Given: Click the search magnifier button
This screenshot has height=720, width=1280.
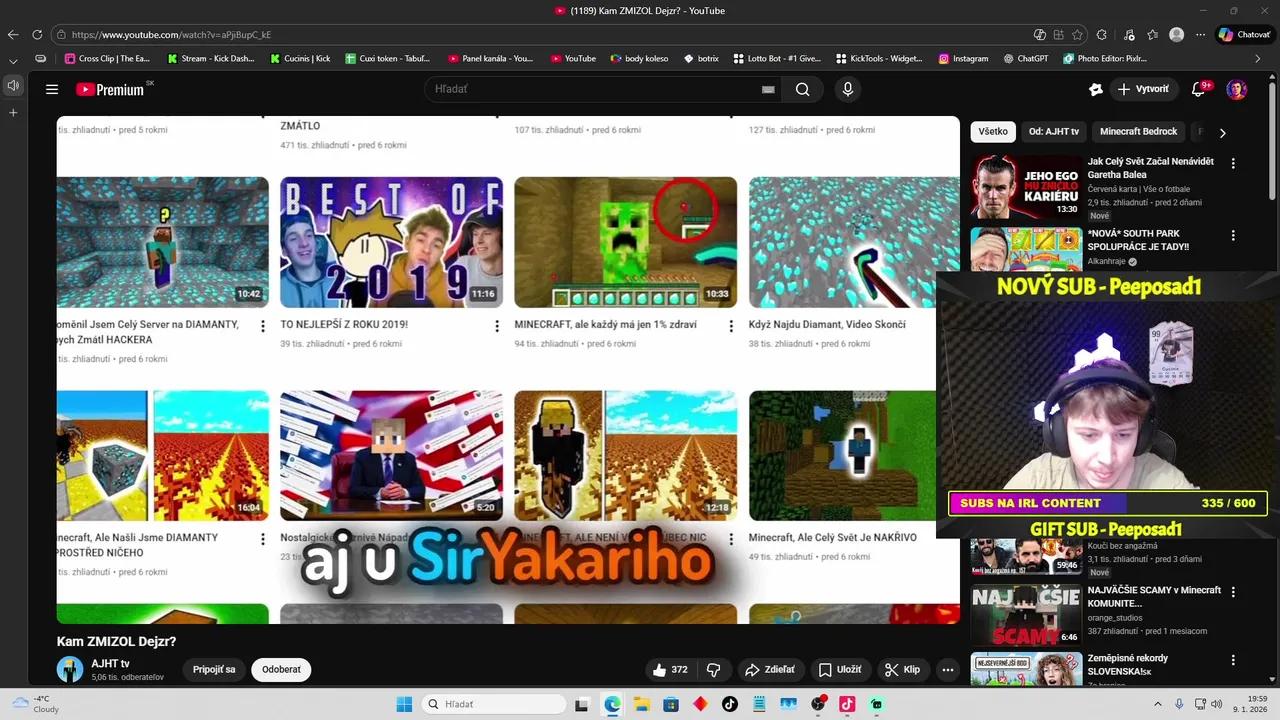Looking at the screenshot, I should [x=802, y=89].
